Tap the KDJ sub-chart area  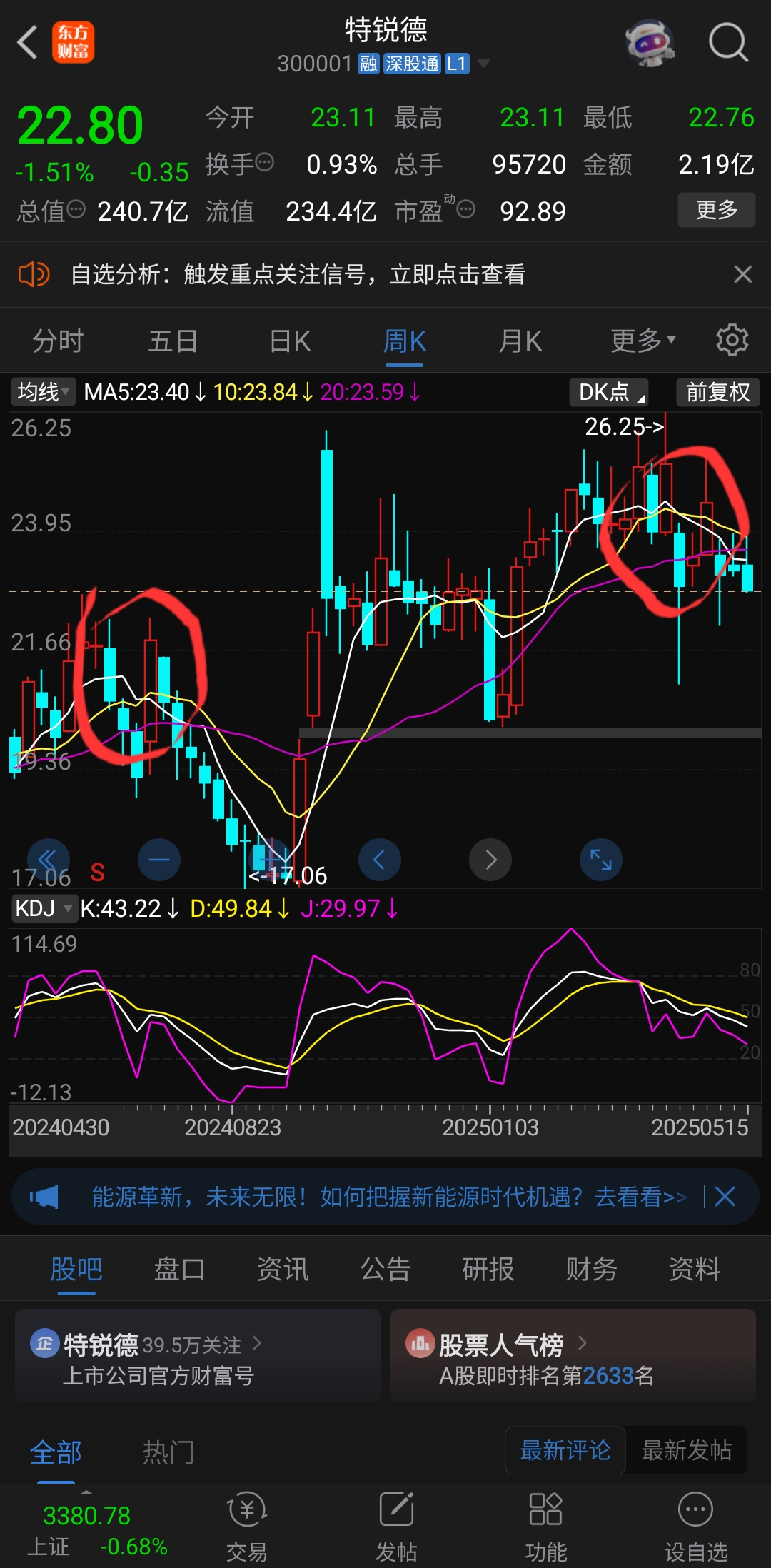(x=385, y=1016)
